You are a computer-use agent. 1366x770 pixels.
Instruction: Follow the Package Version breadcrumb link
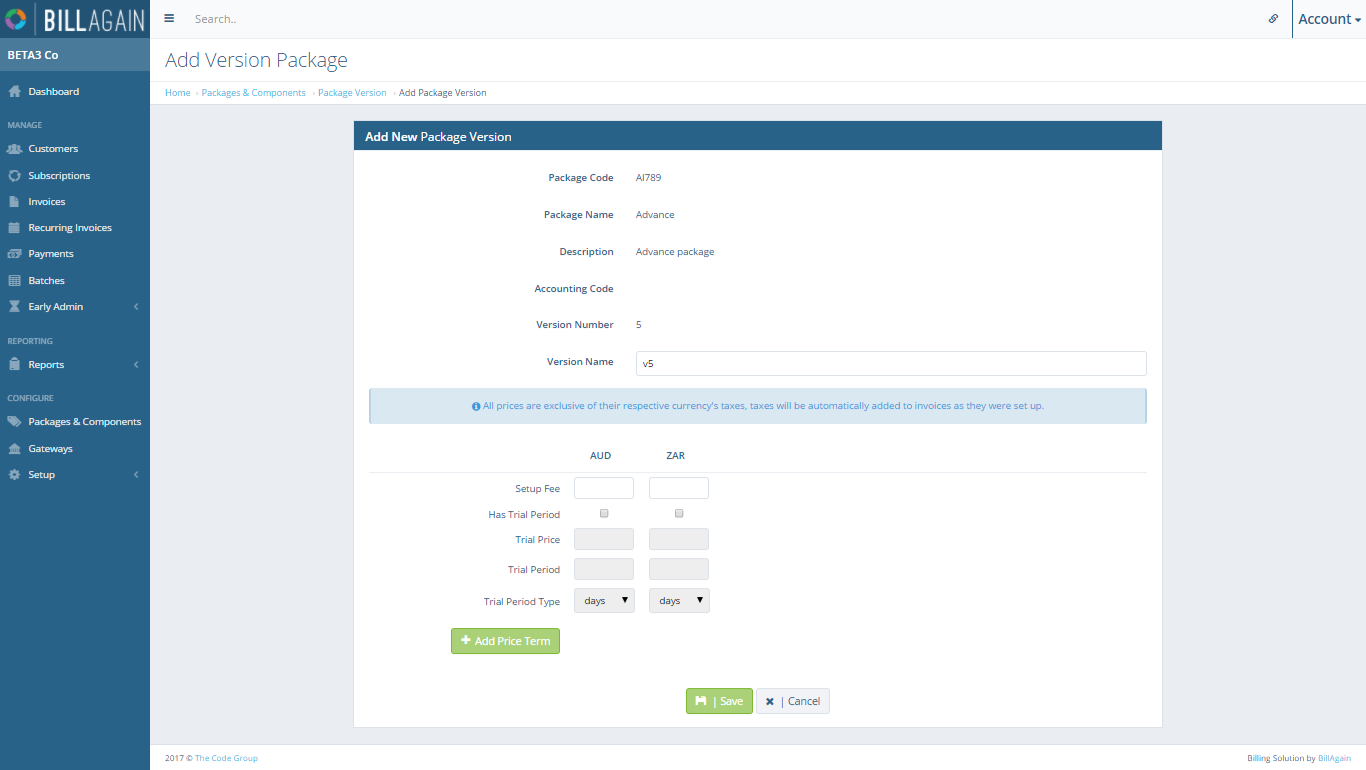(x=352, y=93)
